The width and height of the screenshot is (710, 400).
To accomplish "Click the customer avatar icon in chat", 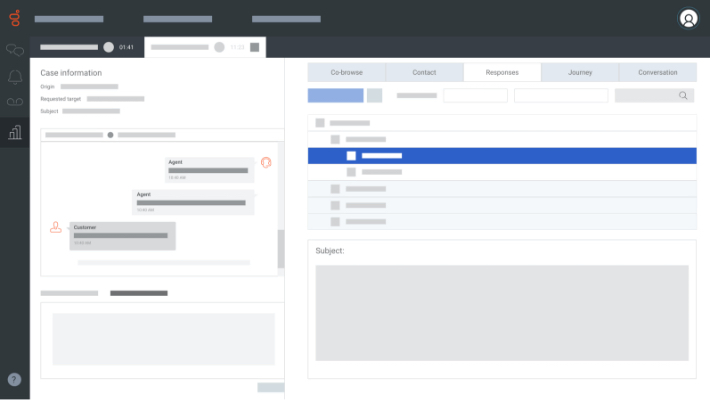I will pyautogui.click(x=56, y=228).
